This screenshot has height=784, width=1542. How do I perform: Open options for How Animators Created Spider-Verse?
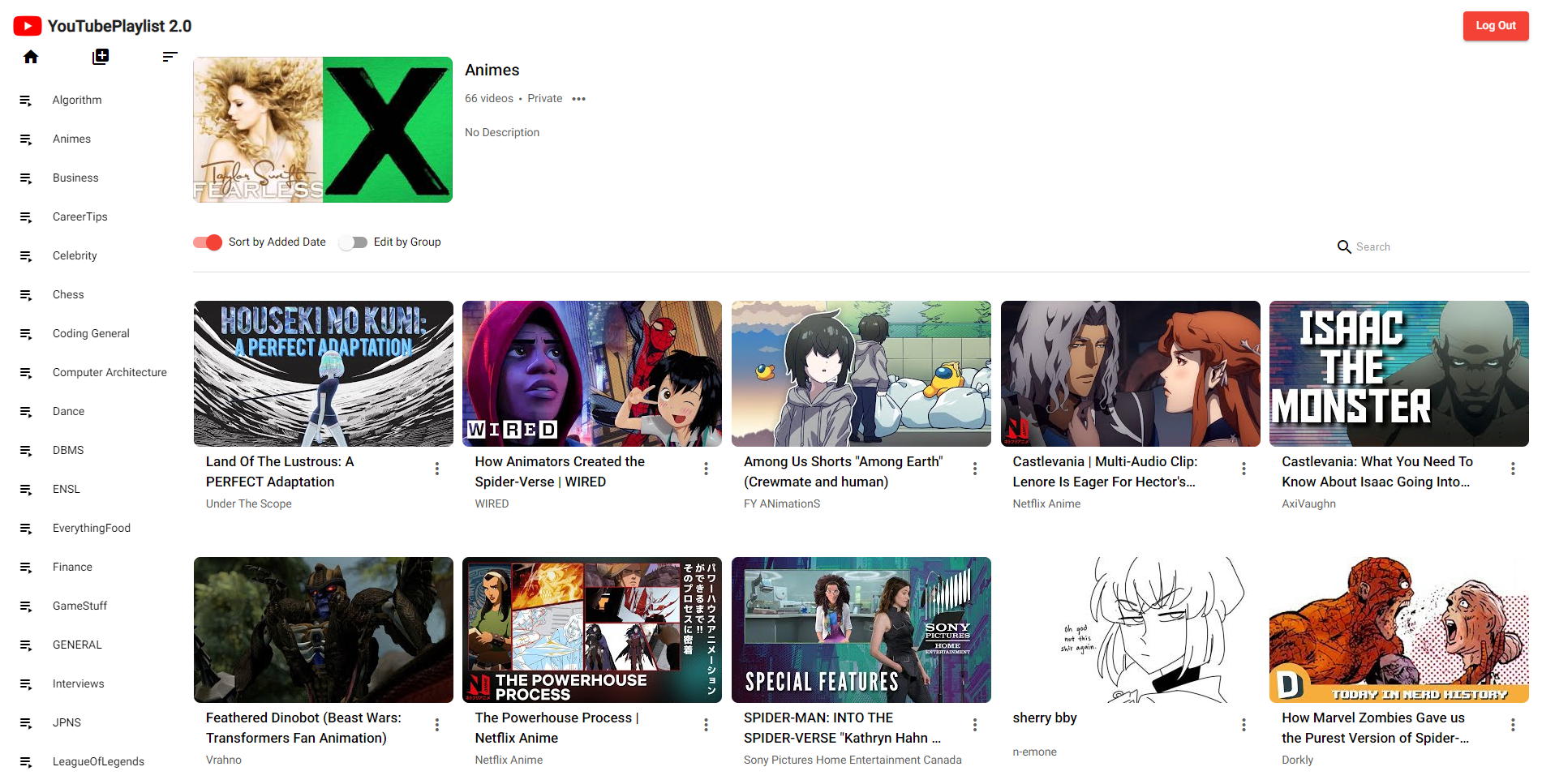pyautogui.click(x=706, y=469)
